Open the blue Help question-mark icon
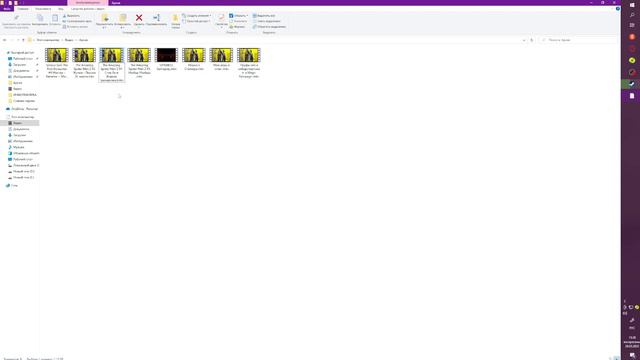The image size is (640, 360). pyautogui.click(x=618, y=9)
